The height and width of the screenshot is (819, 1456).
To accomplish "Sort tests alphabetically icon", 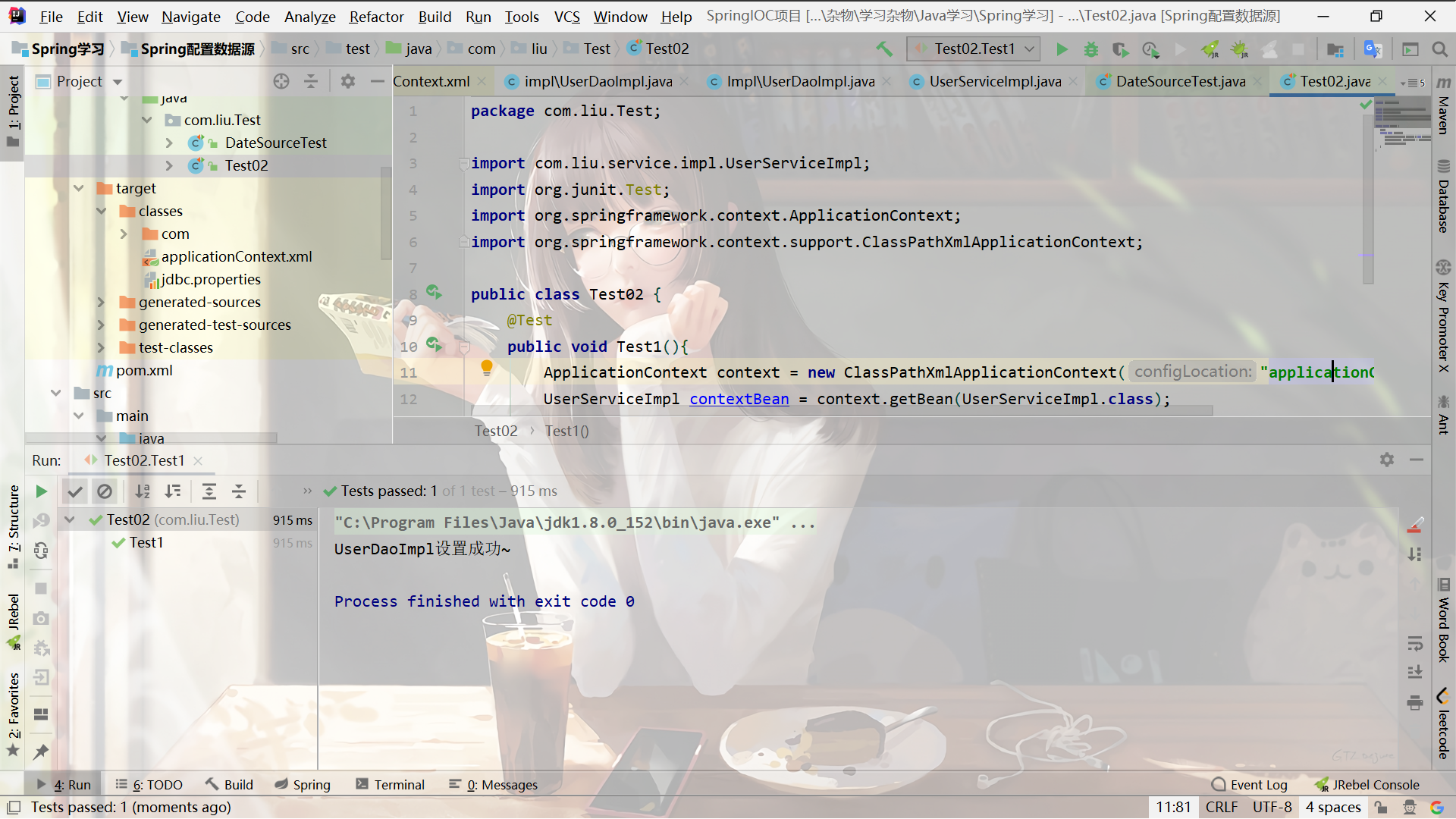I will [x=143, y=491].
